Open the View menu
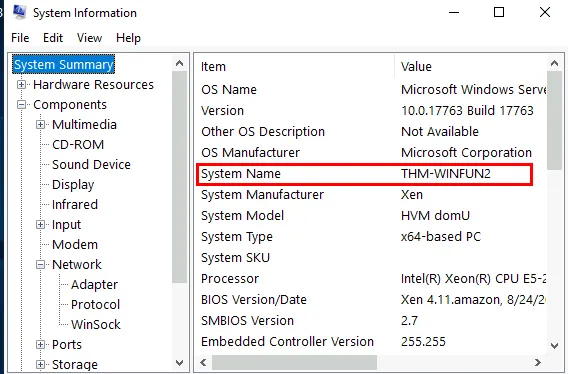568x374 pixels. [x=89, y=38]
